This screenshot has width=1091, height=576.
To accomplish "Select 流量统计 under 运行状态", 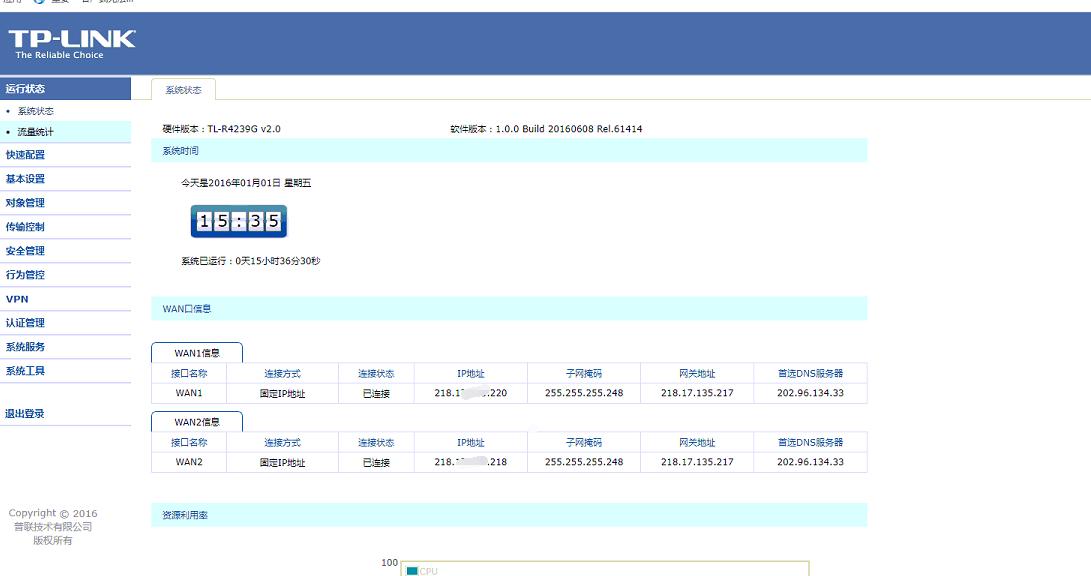I will coord(40,133).
